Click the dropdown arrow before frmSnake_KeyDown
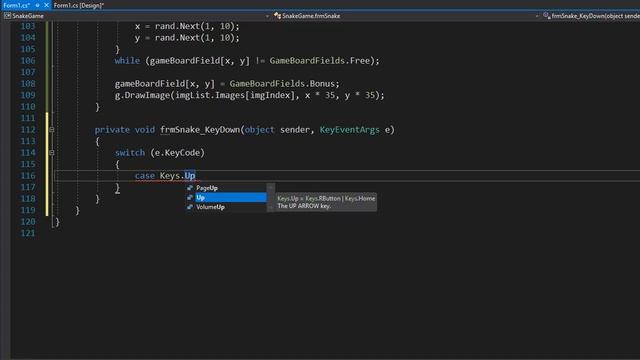Image resolution: width=640 pixels, height=360 pixels. (537, 16)
